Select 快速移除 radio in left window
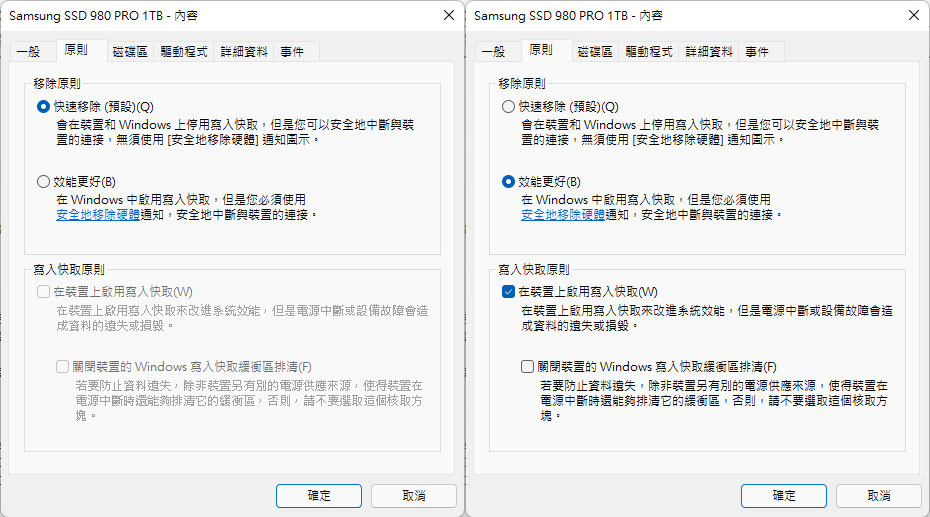The height and width of the screenshot is (517, 930). point(43,107)
